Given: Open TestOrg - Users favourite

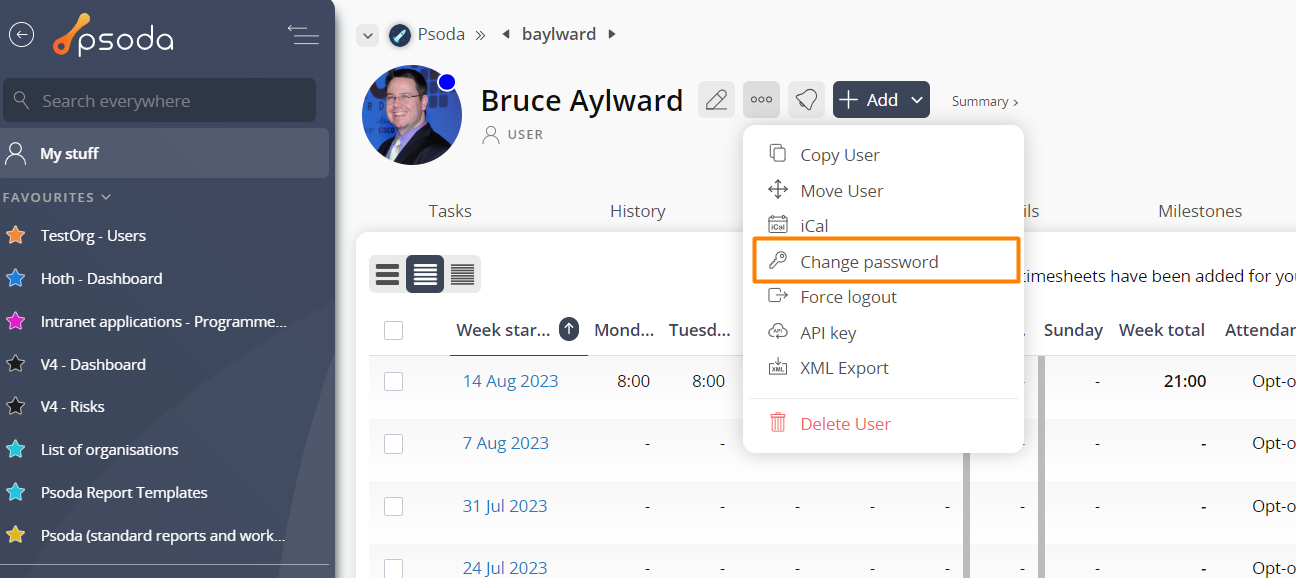Looking at the screenshot, I should tap(93, 236).
